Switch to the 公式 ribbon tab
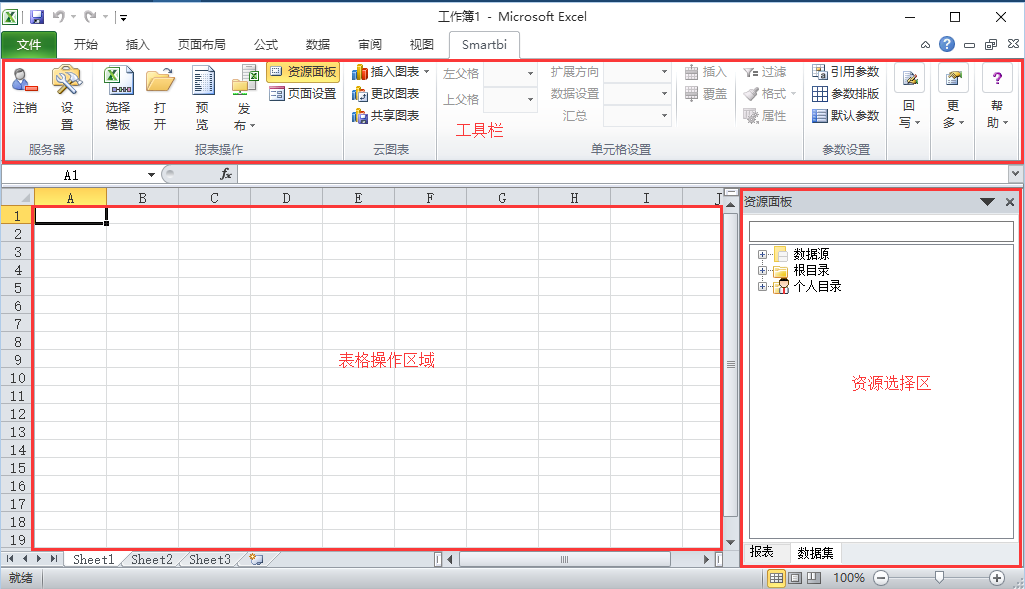The height and width of the screenshot is (589, 1025). coord(265,44)
